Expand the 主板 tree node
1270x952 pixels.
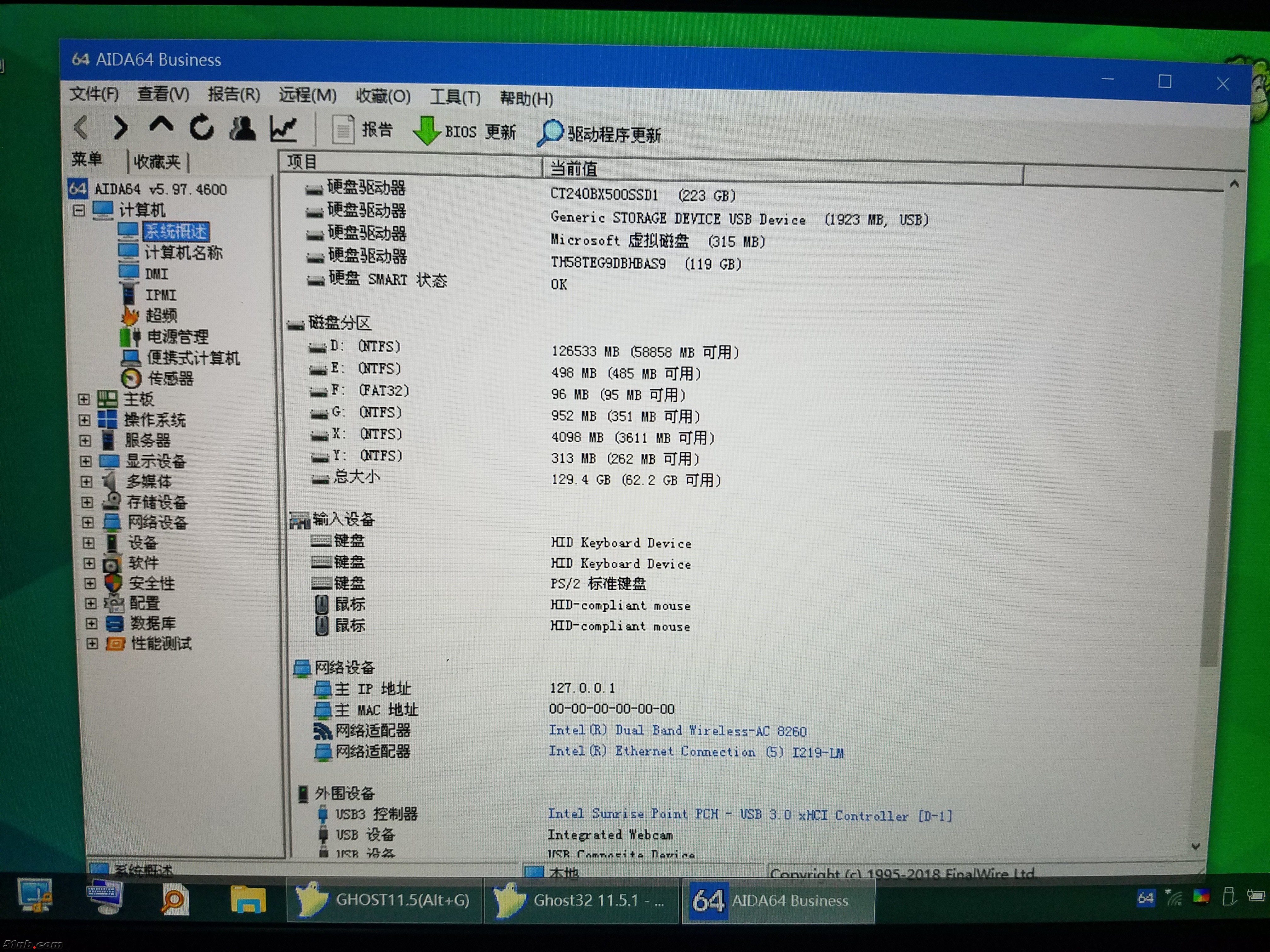pos(84,399)
